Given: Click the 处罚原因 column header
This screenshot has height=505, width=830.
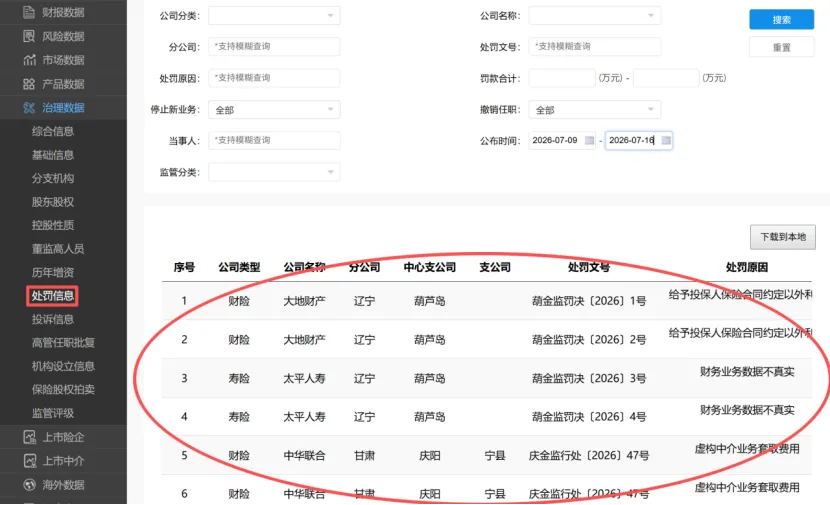Looking at the screenshot, I should coord(747,267).
